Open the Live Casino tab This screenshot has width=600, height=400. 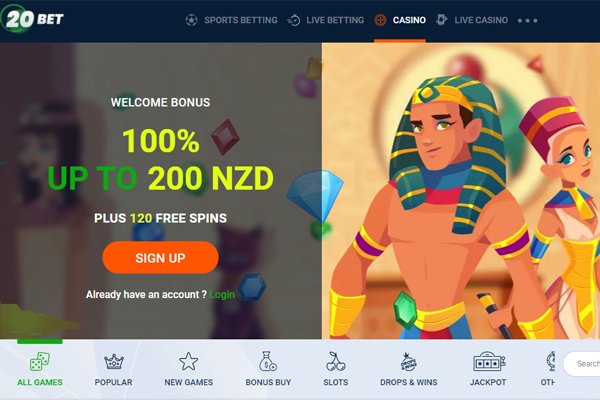[481, 20]
